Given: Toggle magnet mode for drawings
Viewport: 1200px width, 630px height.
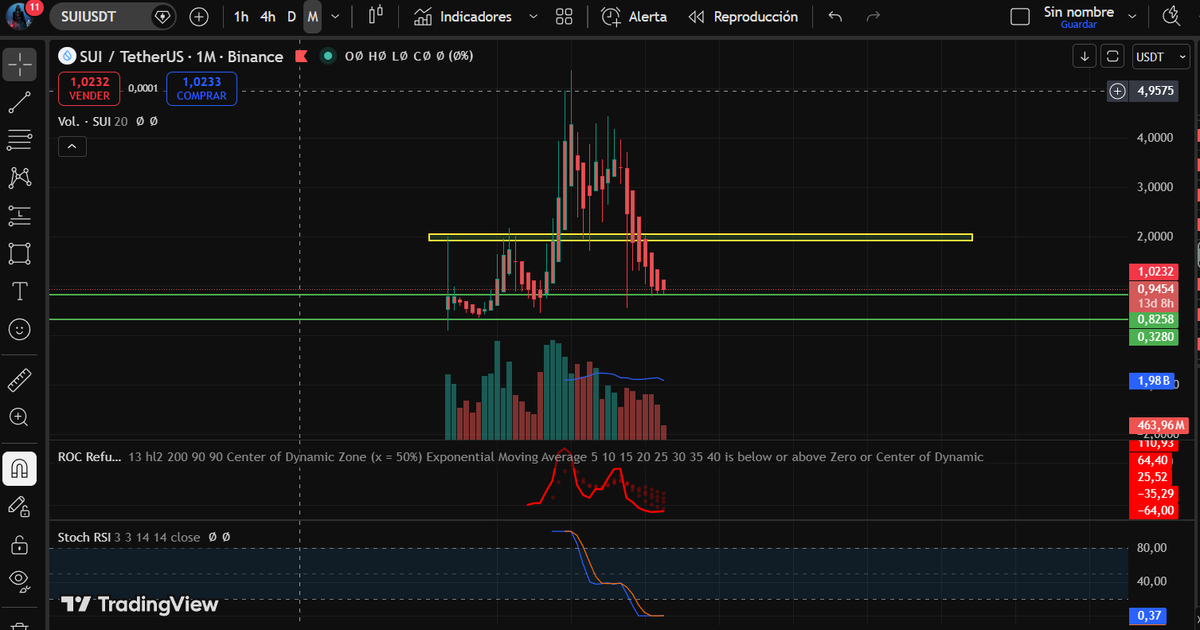Looking at the screenshot, I should tap(20, 468).
